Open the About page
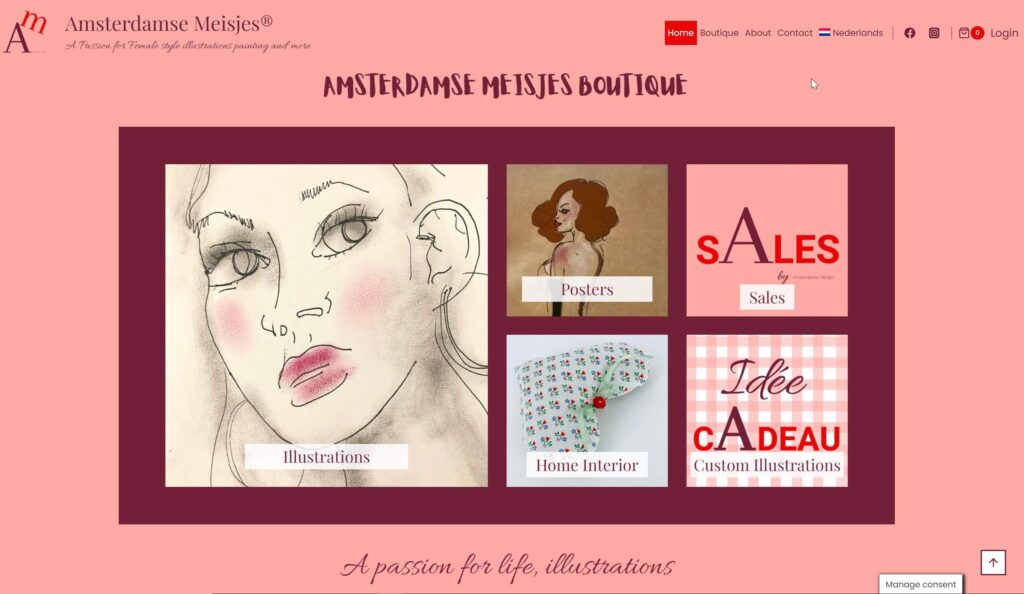This screenshot has height=594, width=1024. pos(758,33)
